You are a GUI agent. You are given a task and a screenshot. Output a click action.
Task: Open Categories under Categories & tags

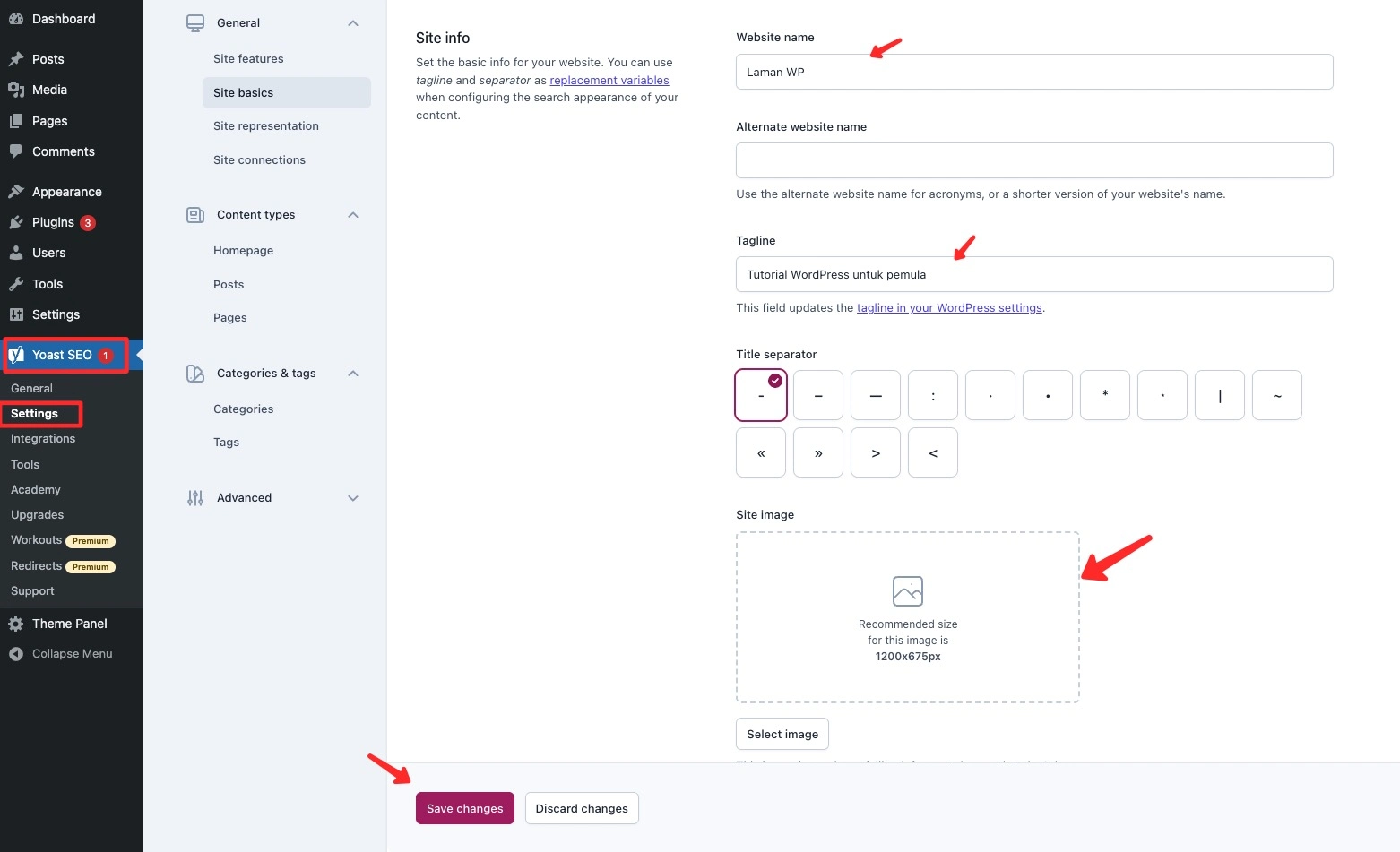point(243,409)
